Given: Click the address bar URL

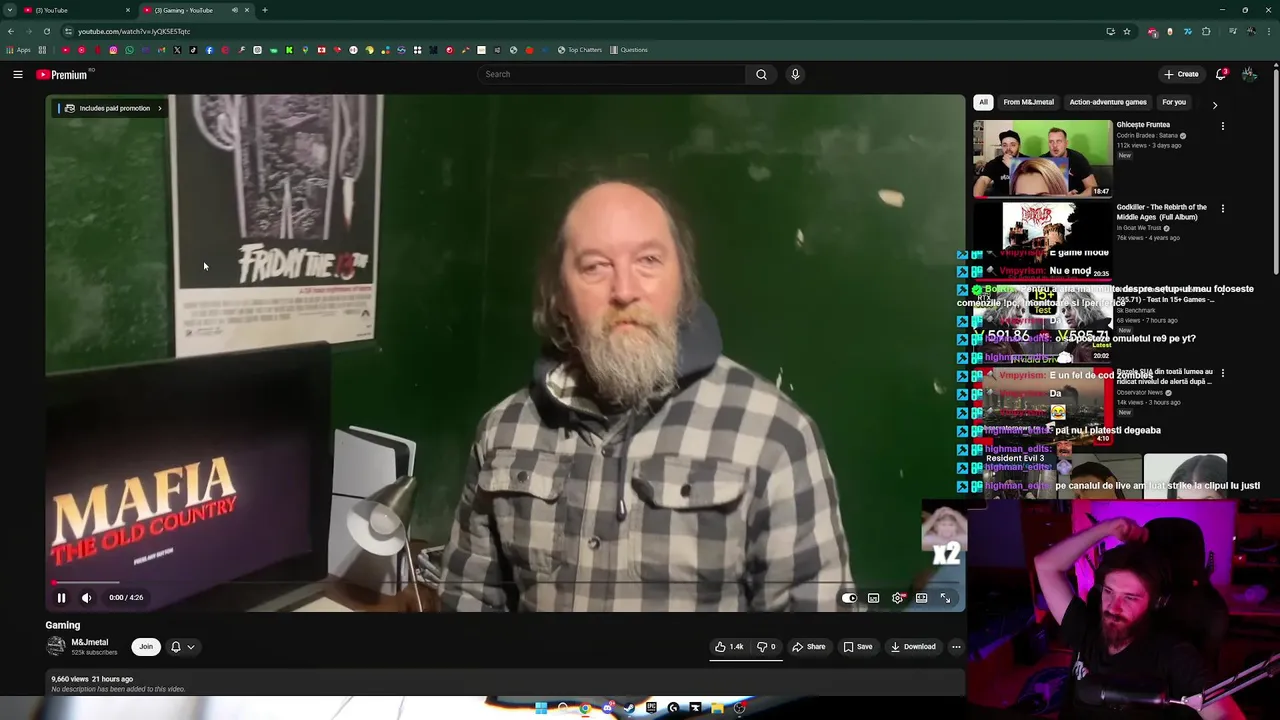Looking at the screenshot, I should (x=134, y=31).
